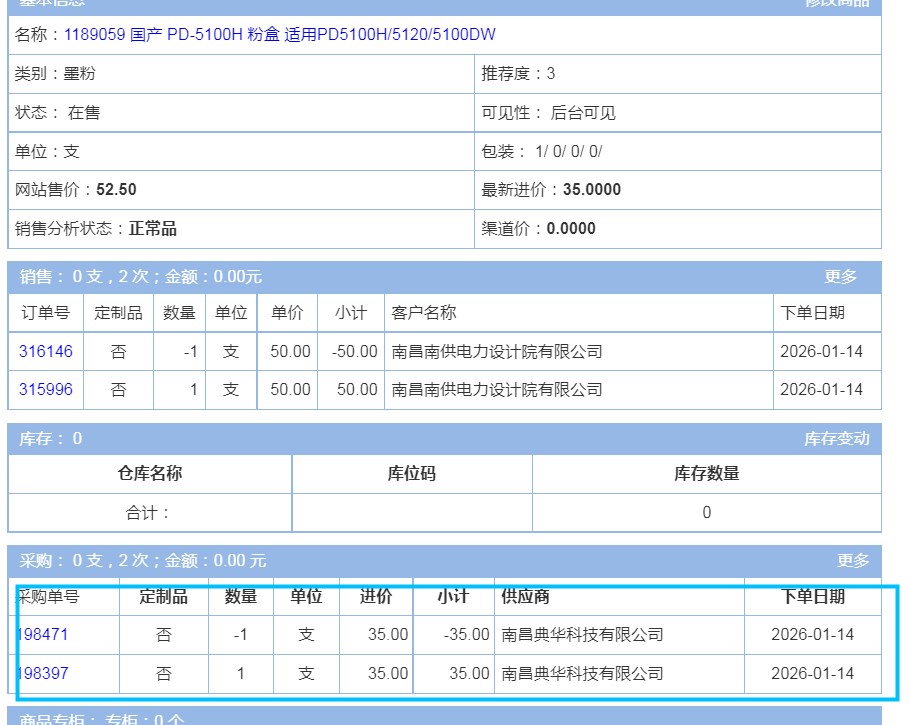
Task: Click 更多 in the 销售 section header
Action: point(840,277)
